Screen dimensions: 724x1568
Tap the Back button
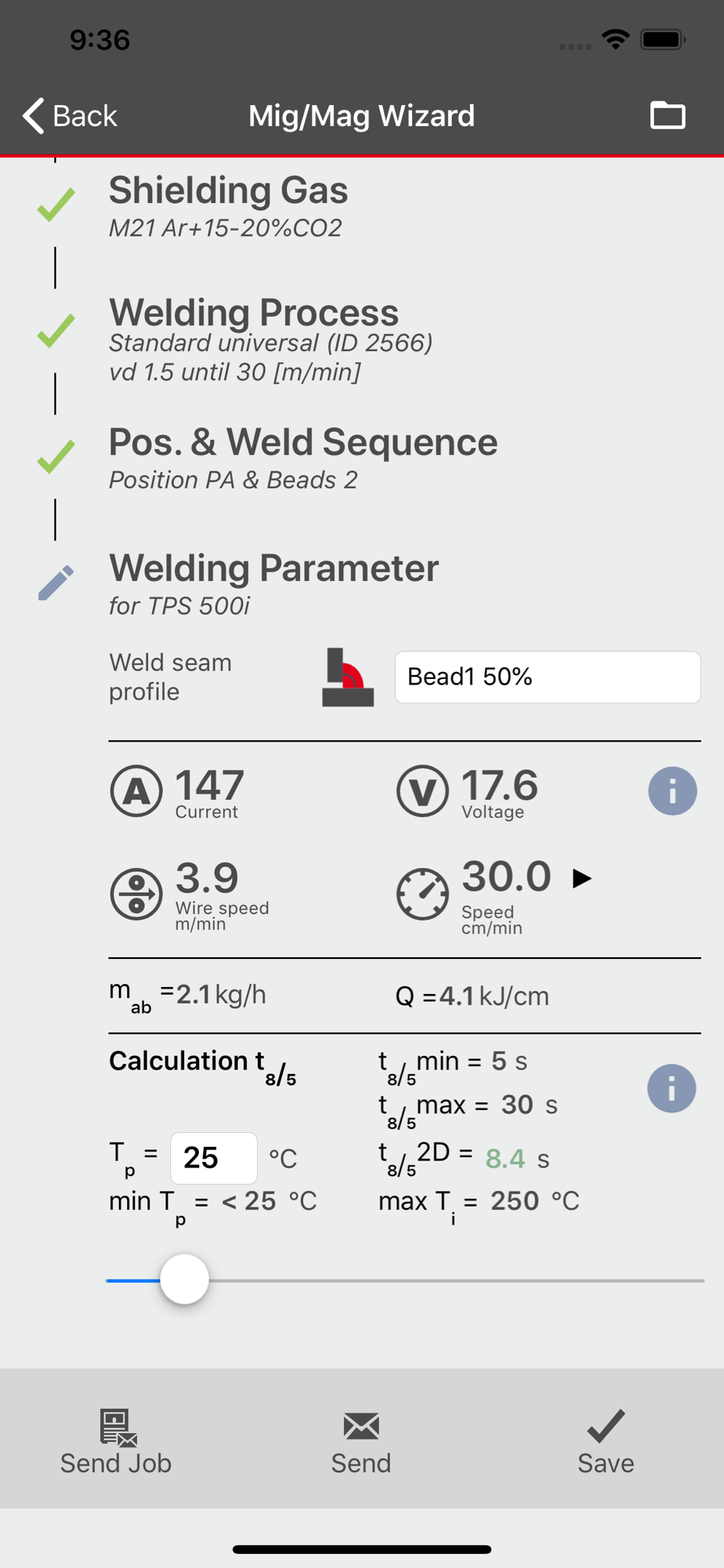coord(71,116)
